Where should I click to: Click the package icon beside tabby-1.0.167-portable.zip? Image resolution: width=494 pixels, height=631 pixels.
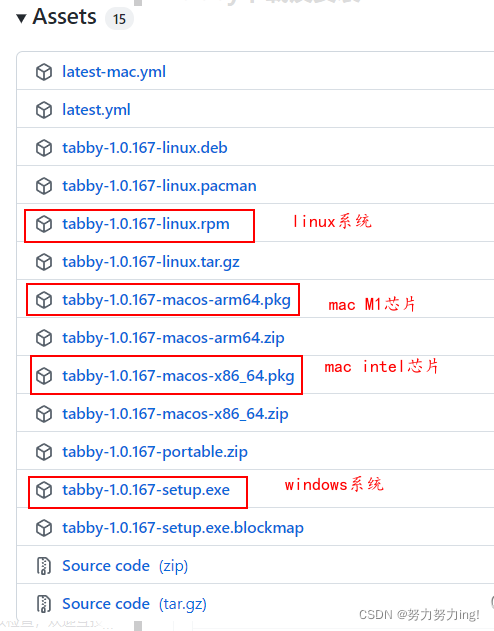click(44, 452)
